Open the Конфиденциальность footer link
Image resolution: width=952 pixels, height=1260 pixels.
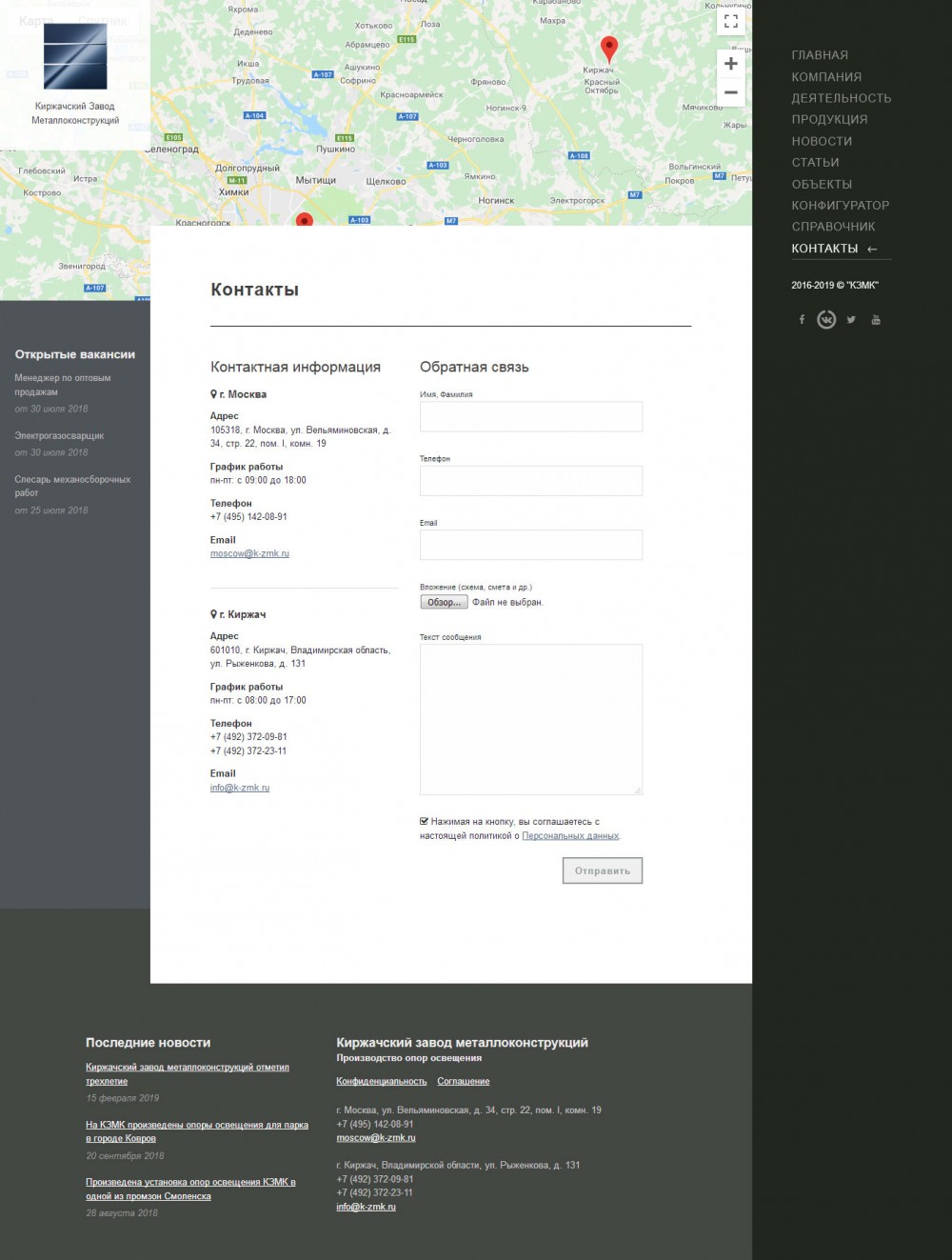pyautogui.click(x=382, y=1081)
